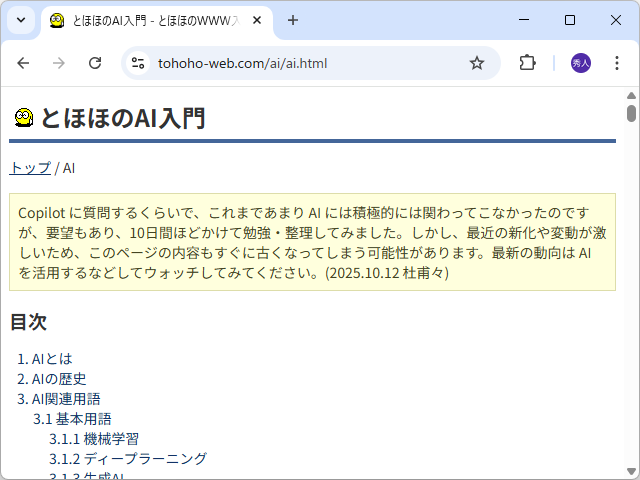
Task: Open the 秀人 profile avatar
Action: click(x=580, y=63)
